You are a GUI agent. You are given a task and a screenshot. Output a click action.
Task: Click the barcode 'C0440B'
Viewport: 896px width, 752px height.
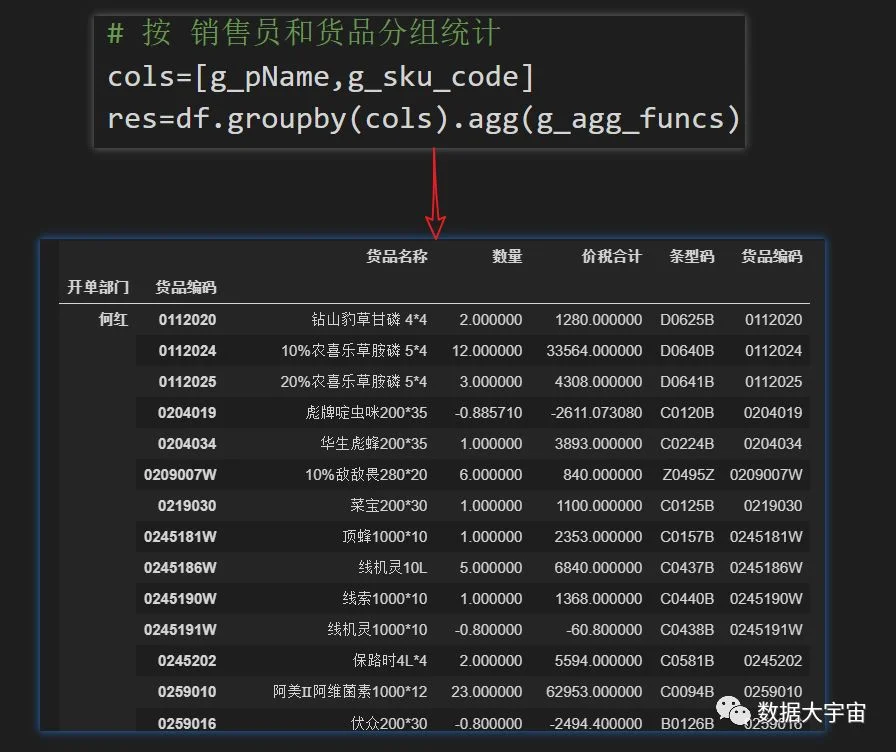point(687,598)
